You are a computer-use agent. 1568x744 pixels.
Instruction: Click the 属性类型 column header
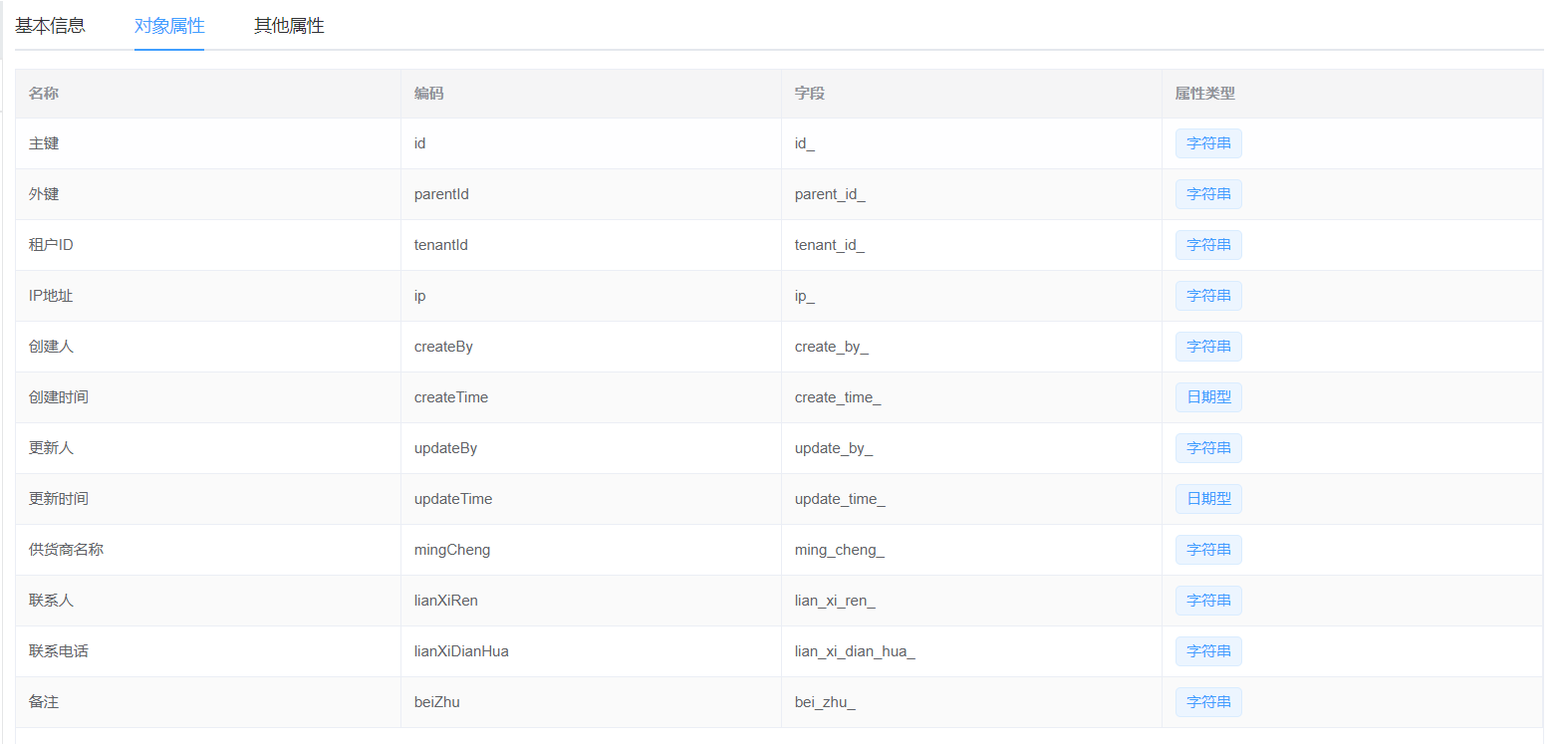coord(1204,94)
